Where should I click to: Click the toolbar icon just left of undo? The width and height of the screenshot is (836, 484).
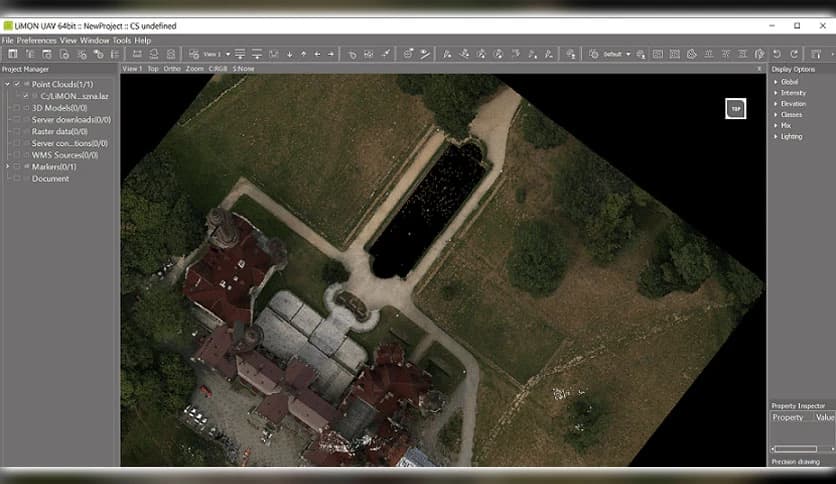point(760,54)
